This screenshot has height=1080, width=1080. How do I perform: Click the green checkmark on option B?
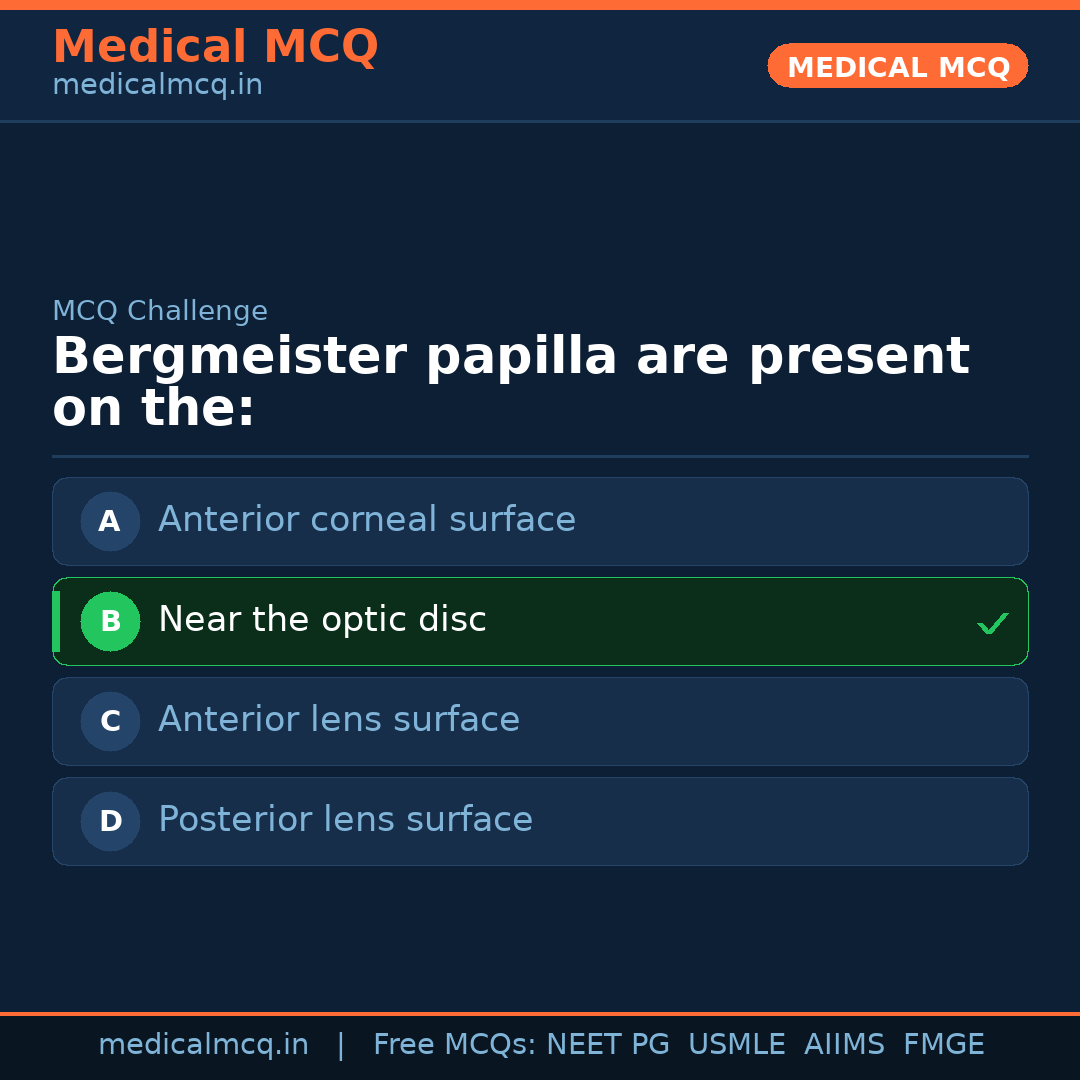tap(992, 624)
